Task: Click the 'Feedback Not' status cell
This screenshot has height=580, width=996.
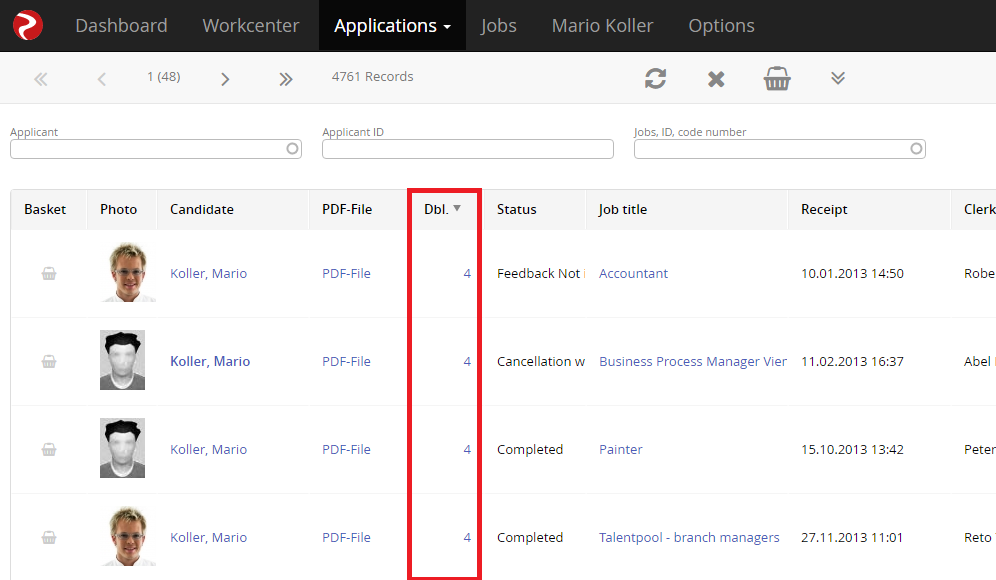Action: pos(541,273)
